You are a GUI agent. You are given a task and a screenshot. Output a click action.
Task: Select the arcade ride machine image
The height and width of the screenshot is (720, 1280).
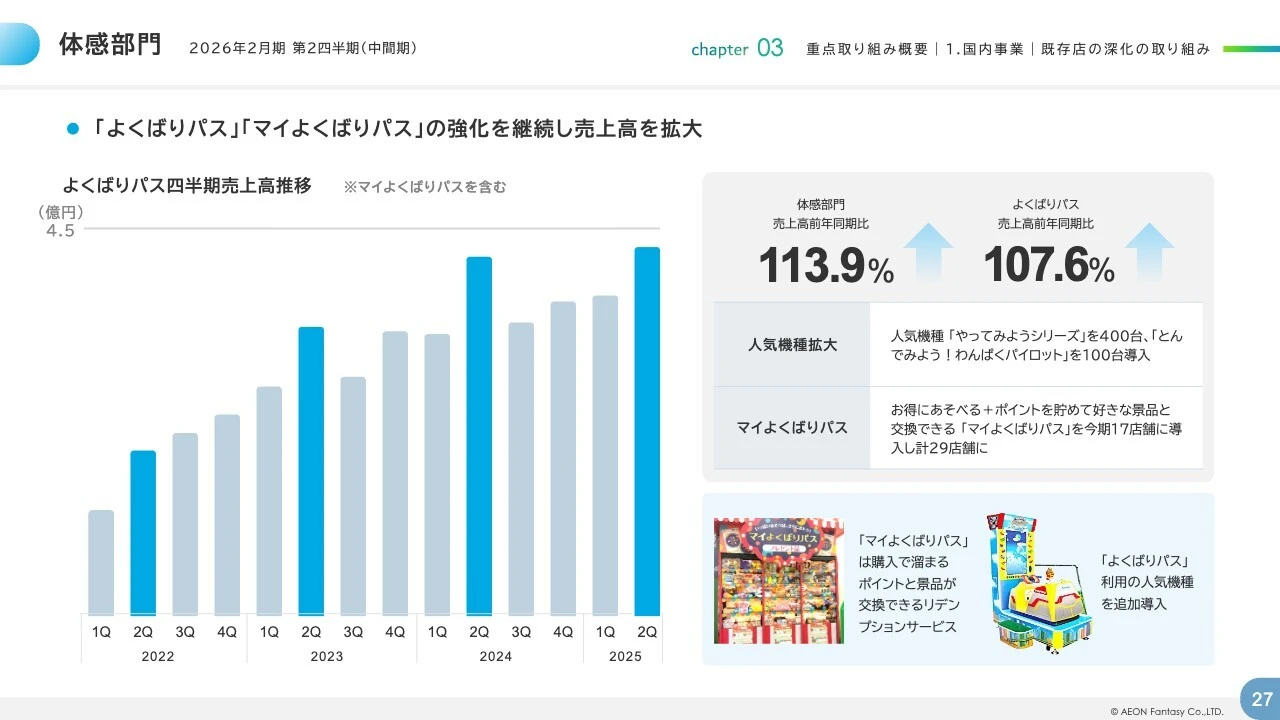coord(1037,583)
